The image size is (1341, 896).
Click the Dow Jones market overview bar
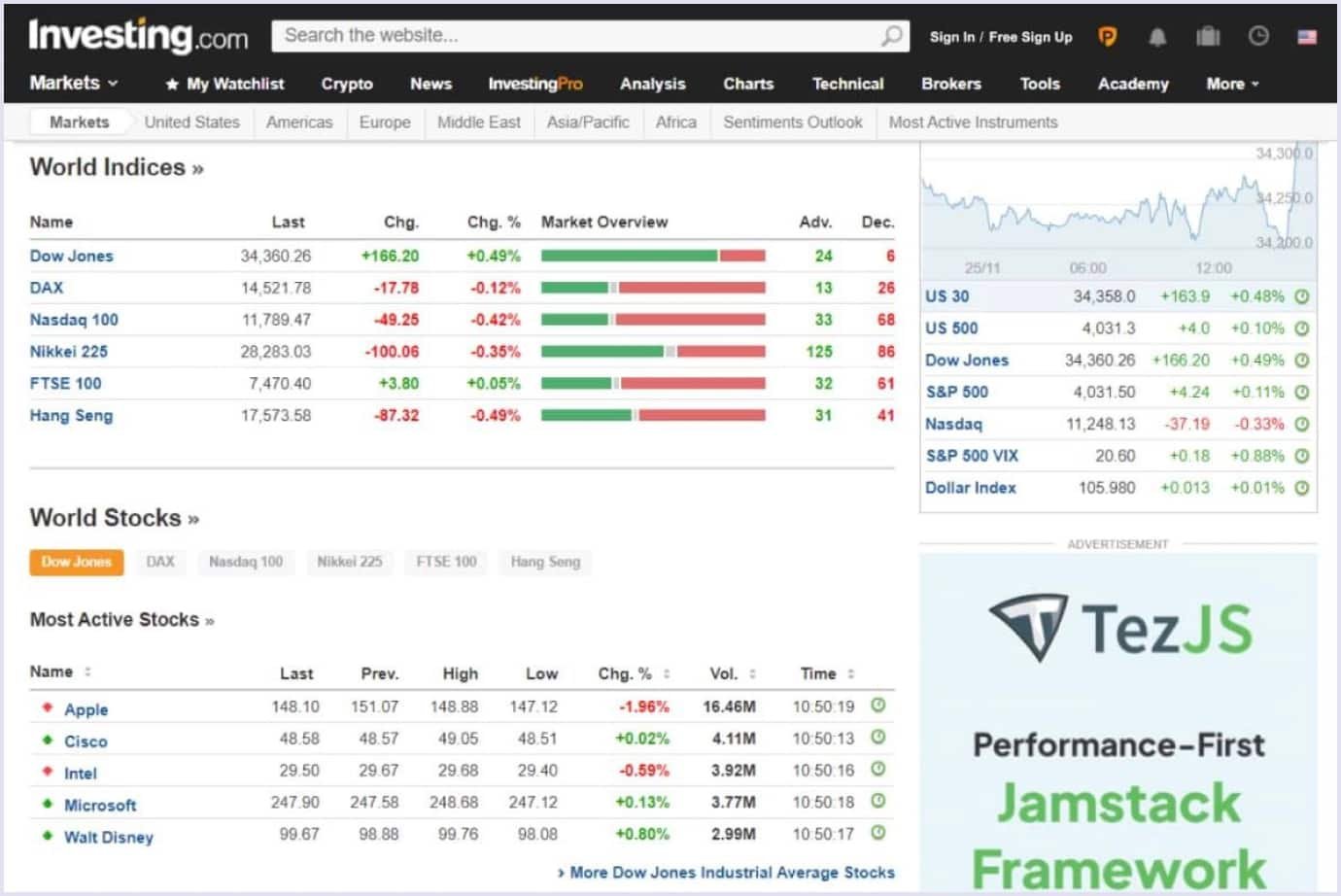click(x=653, y=256)
